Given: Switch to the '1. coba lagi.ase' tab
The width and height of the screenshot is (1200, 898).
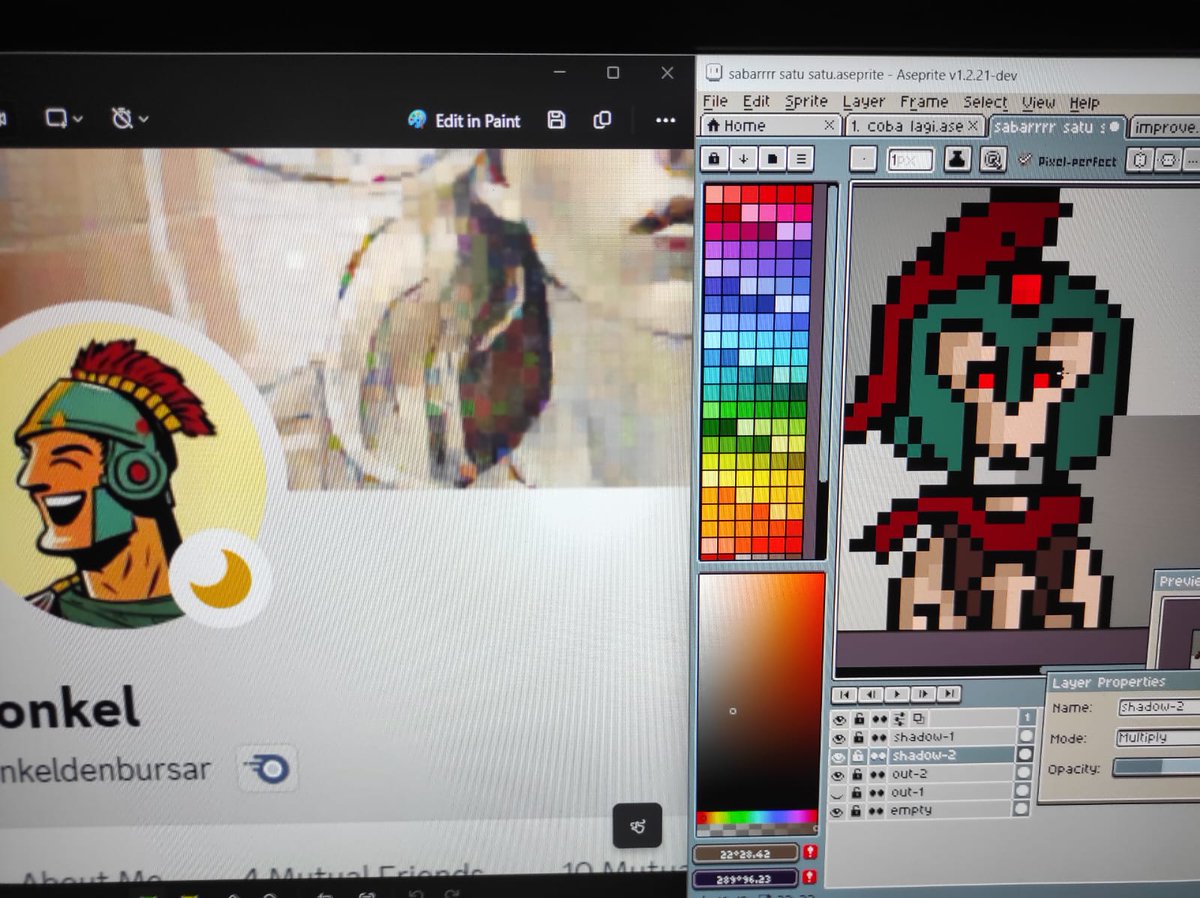Looking at the screenshot, I should [x=914, y=126].
